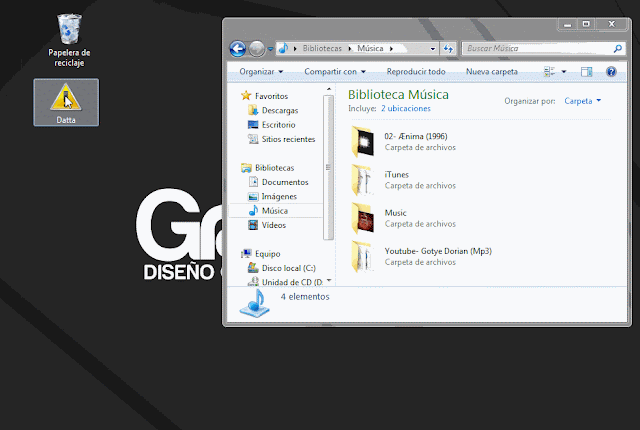Click the magnifier search icon
Image resolution: width=640 pixels, height=430 pixels.
tap(618, 49)
